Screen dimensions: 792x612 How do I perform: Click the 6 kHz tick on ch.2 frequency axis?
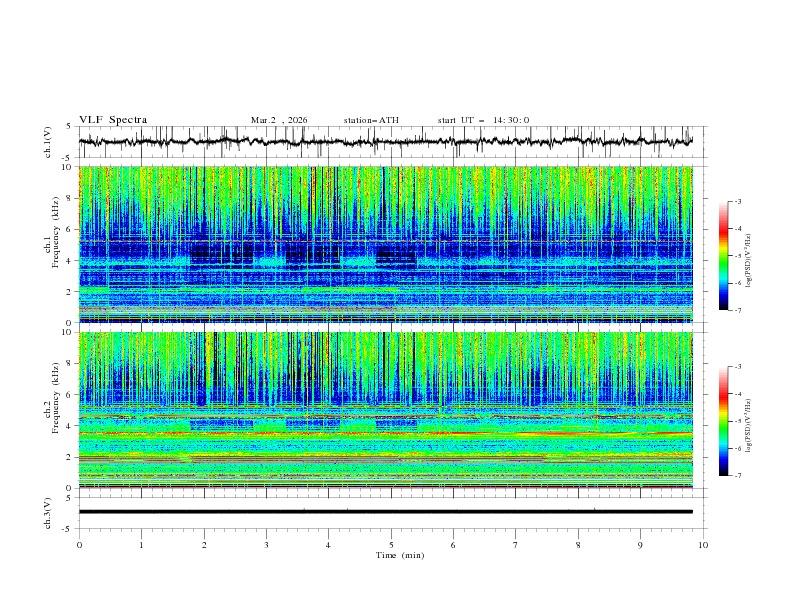pos(71,395)
